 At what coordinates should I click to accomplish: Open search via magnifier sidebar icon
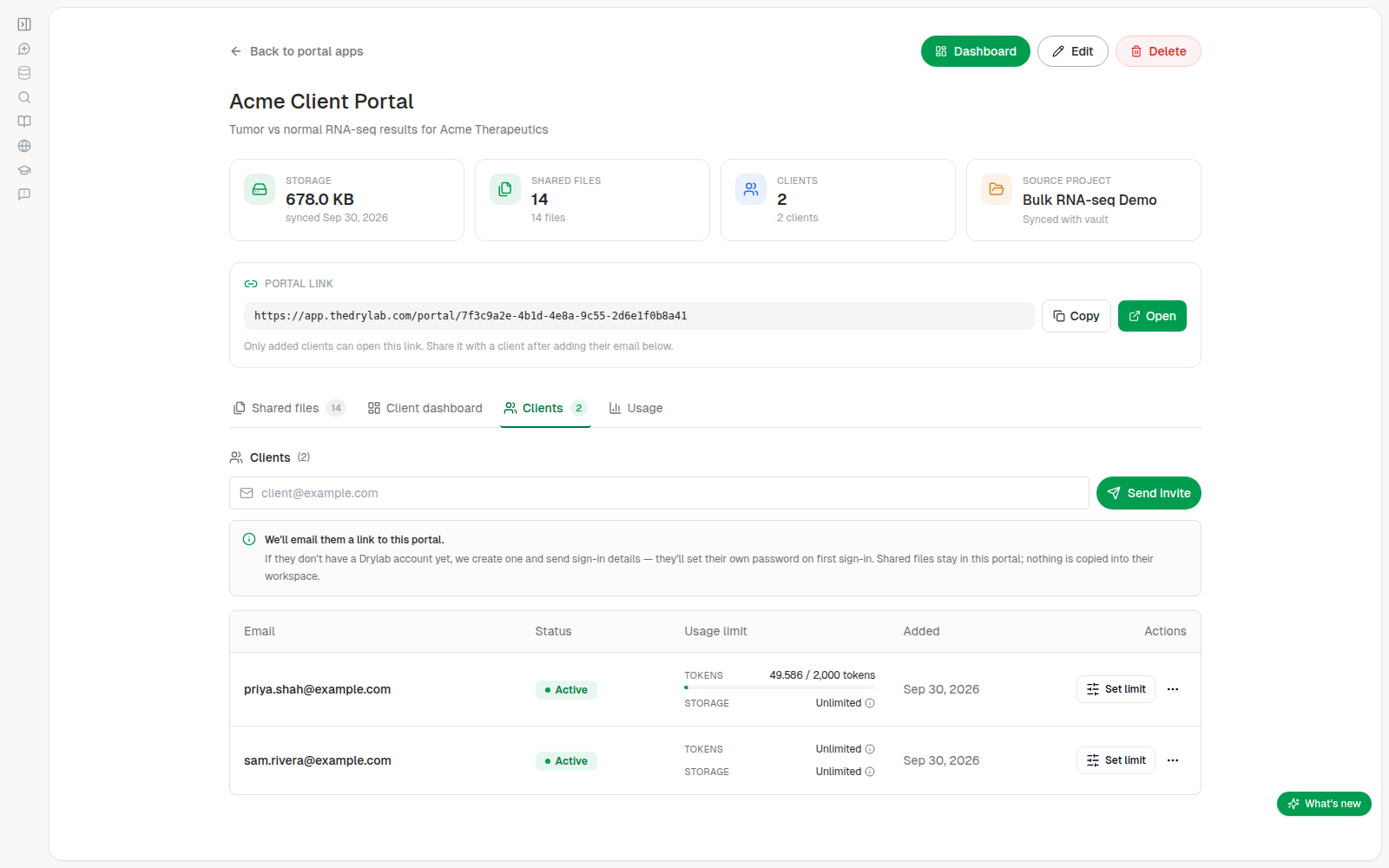coord(24,97)
